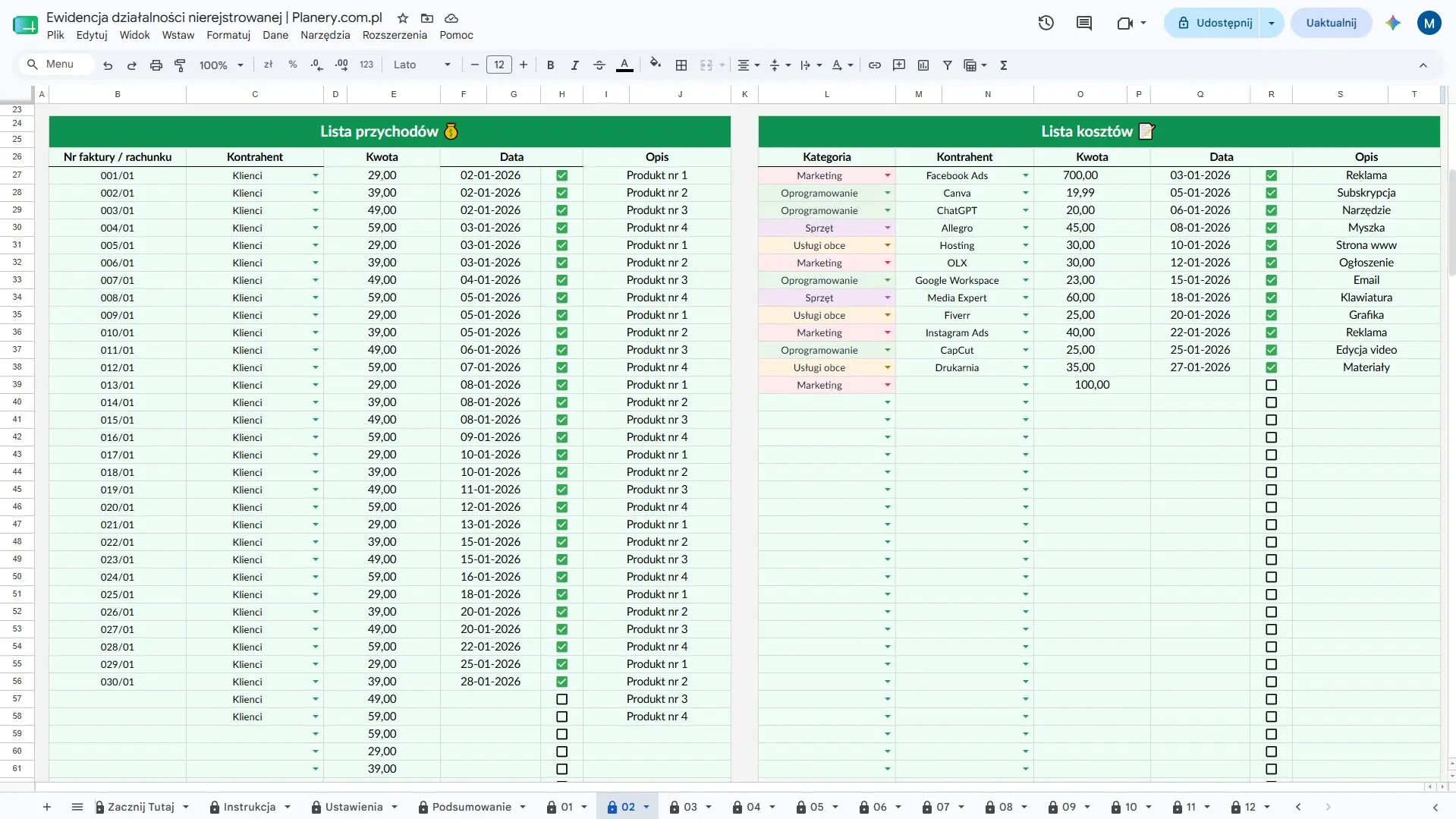Click the font size input field
Viewport: 1456px width, 819px height.
(499, 65)
